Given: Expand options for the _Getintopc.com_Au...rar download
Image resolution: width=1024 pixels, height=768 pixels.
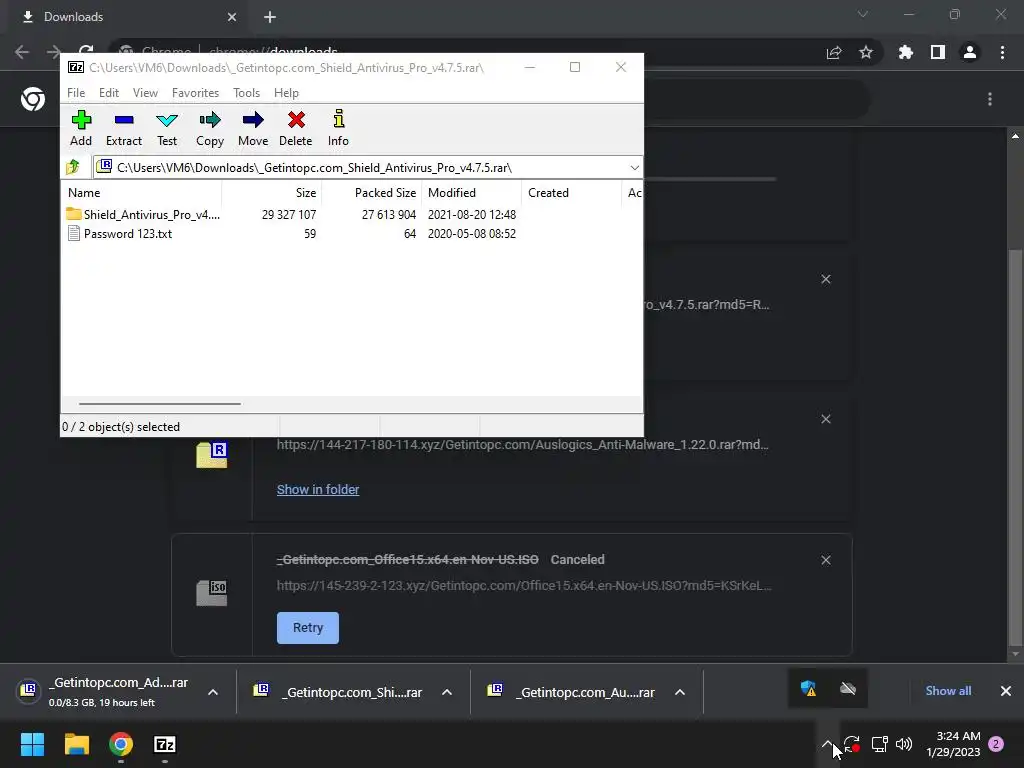Looking at the screenshot, I should coord(680,692).
